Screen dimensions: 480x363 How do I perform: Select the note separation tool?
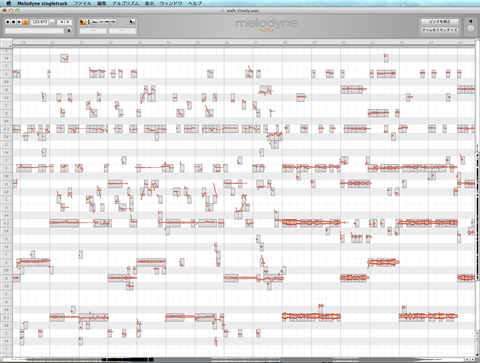[113, 22]
